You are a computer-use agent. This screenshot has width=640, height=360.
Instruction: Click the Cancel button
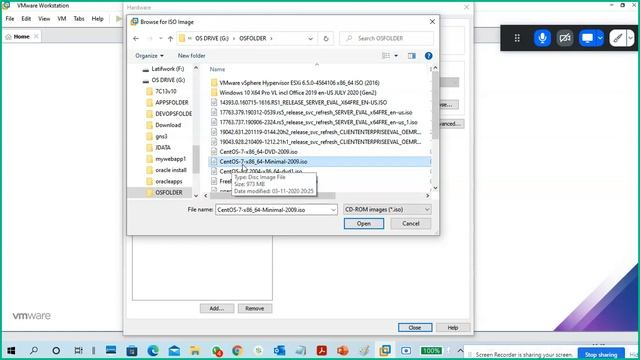pyautogui.click(x=411, y=224)
